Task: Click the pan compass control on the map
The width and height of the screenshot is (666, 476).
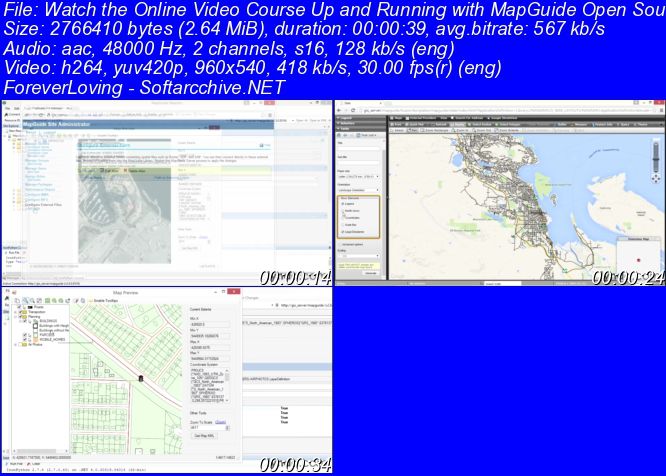Action: tap(656, 178)
